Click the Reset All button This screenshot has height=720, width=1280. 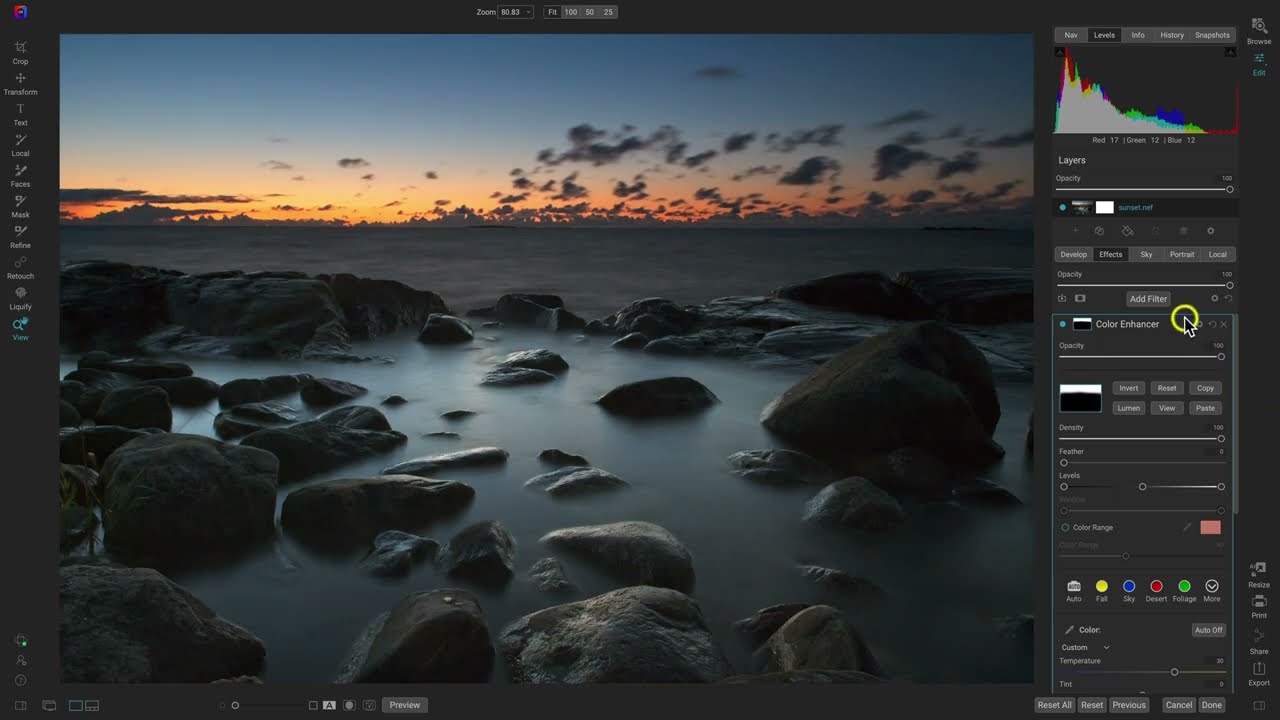pyautogui.click(x=1054, y=705)
